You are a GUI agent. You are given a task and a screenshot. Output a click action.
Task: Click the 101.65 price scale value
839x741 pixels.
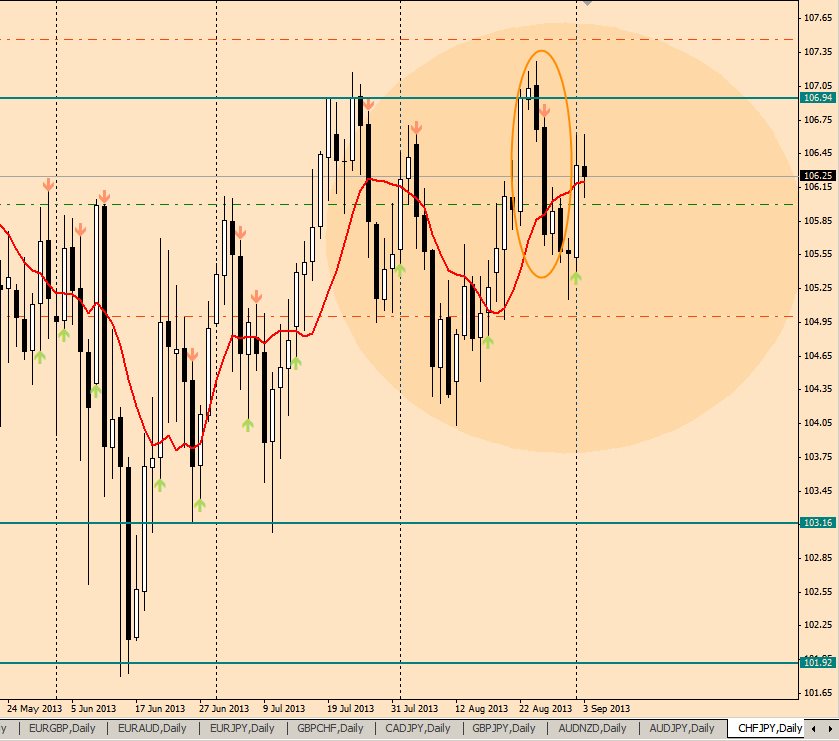818,692
